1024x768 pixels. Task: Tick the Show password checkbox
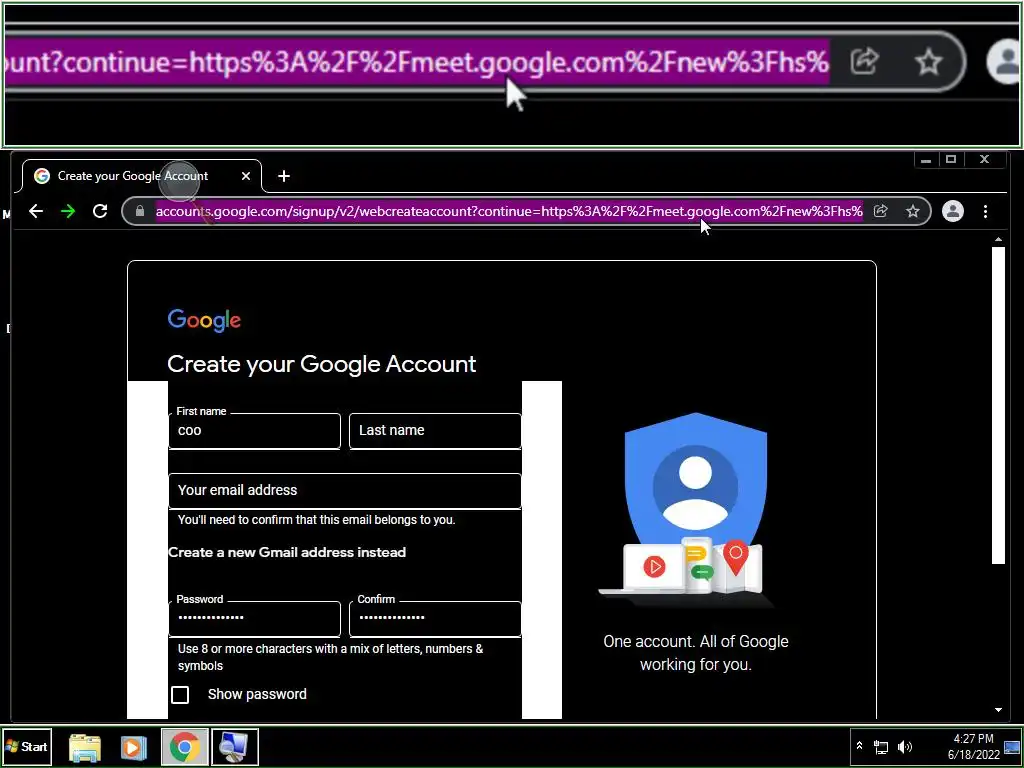point(180,695)
